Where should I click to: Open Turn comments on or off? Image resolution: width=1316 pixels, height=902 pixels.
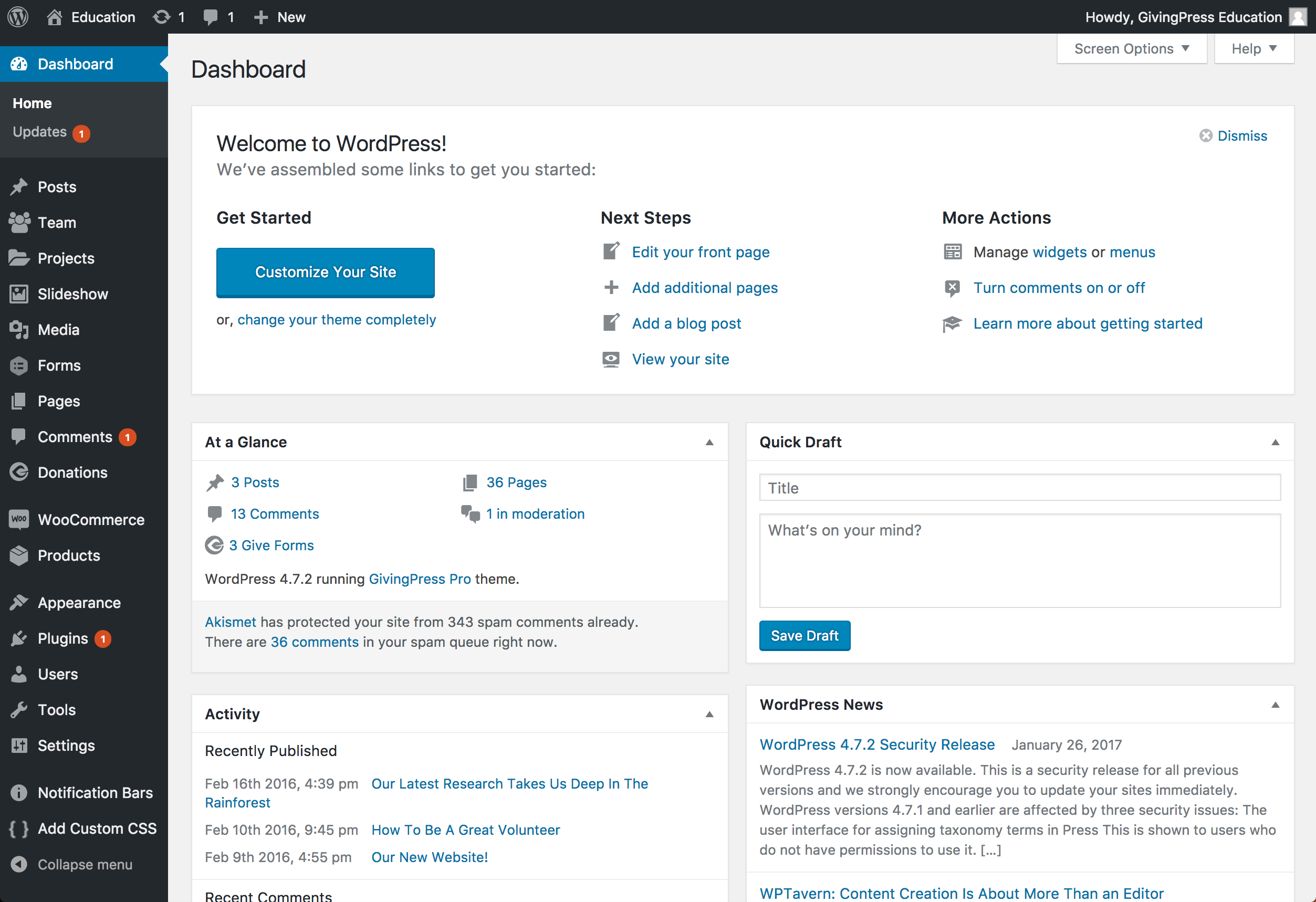tap(1059, 288)
